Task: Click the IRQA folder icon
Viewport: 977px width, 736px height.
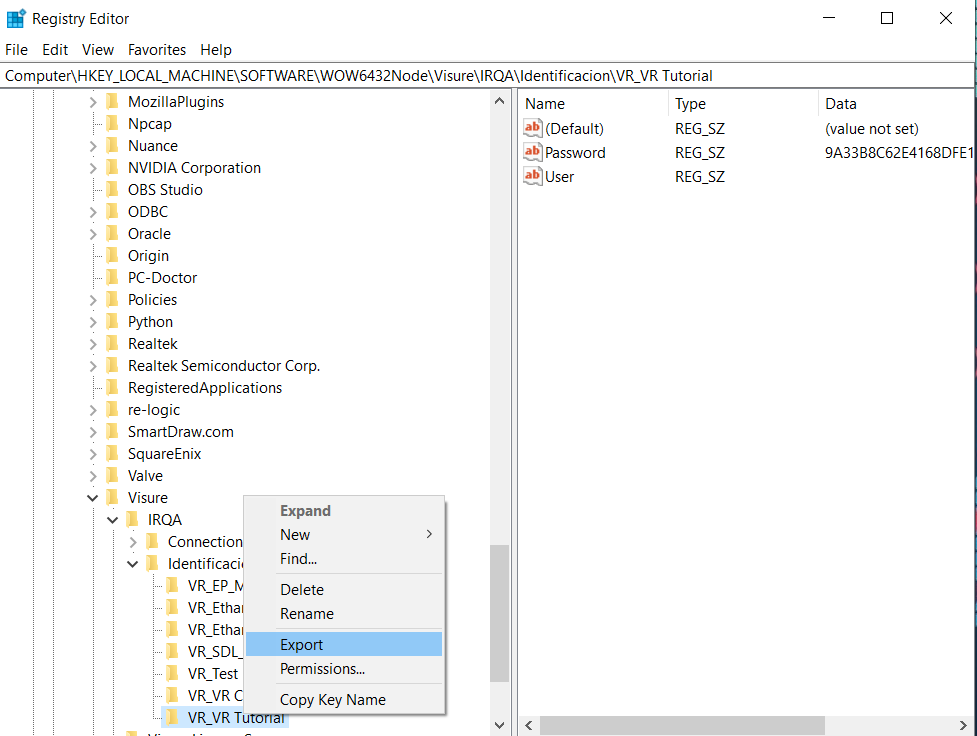Action: pyautogui.click(x=133, y=519)
